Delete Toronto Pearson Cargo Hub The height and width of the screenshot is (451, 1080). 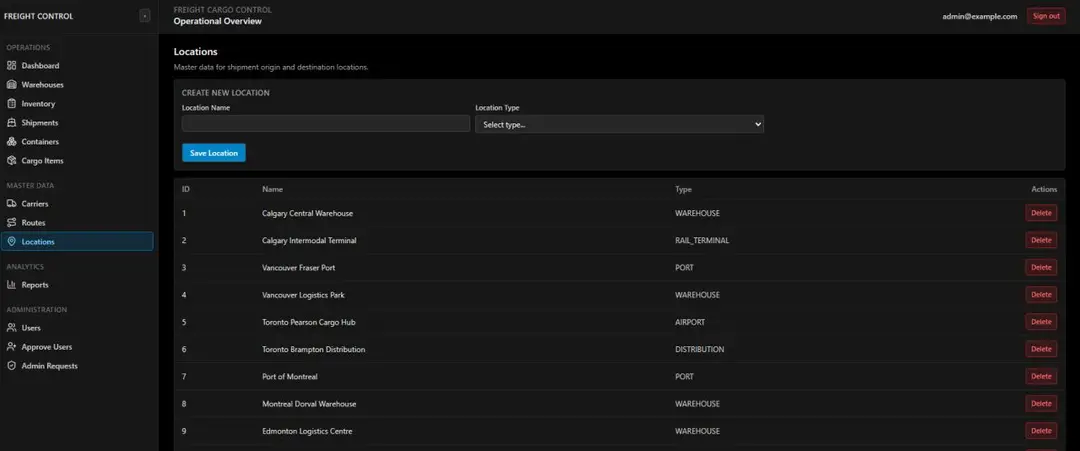coord(1041,322)
